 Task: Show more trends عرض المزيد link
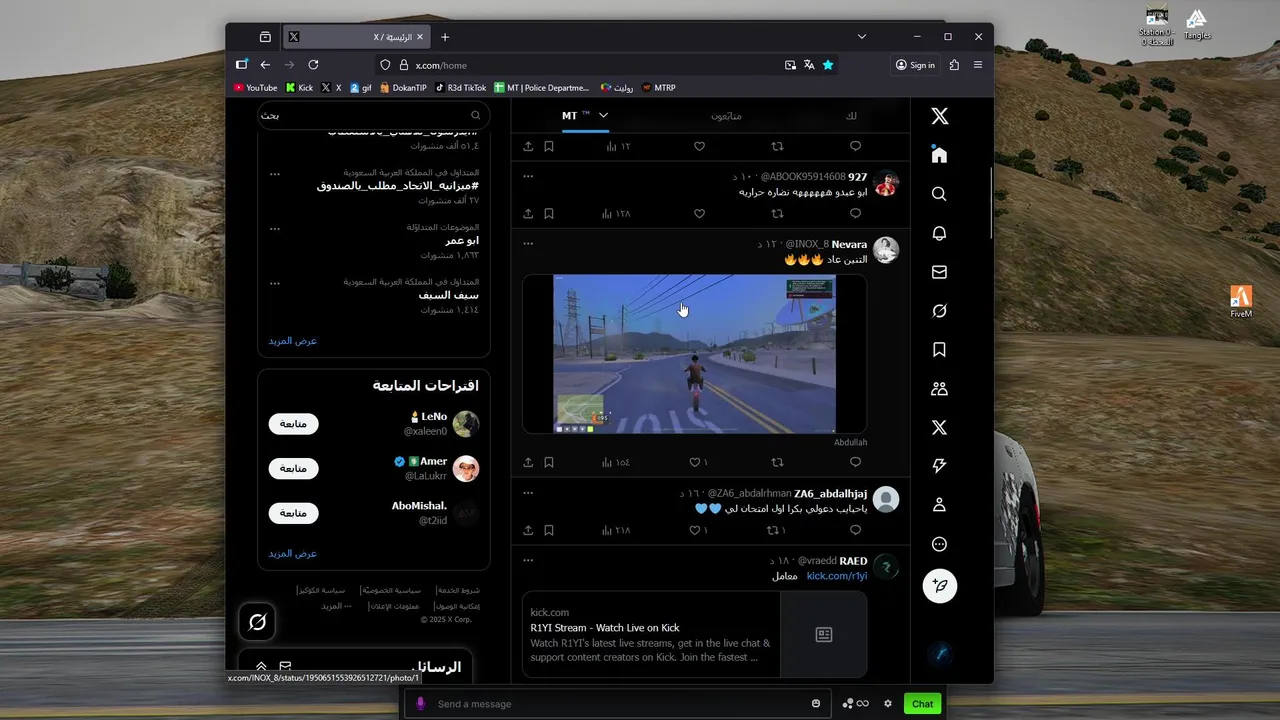[292, 341]
